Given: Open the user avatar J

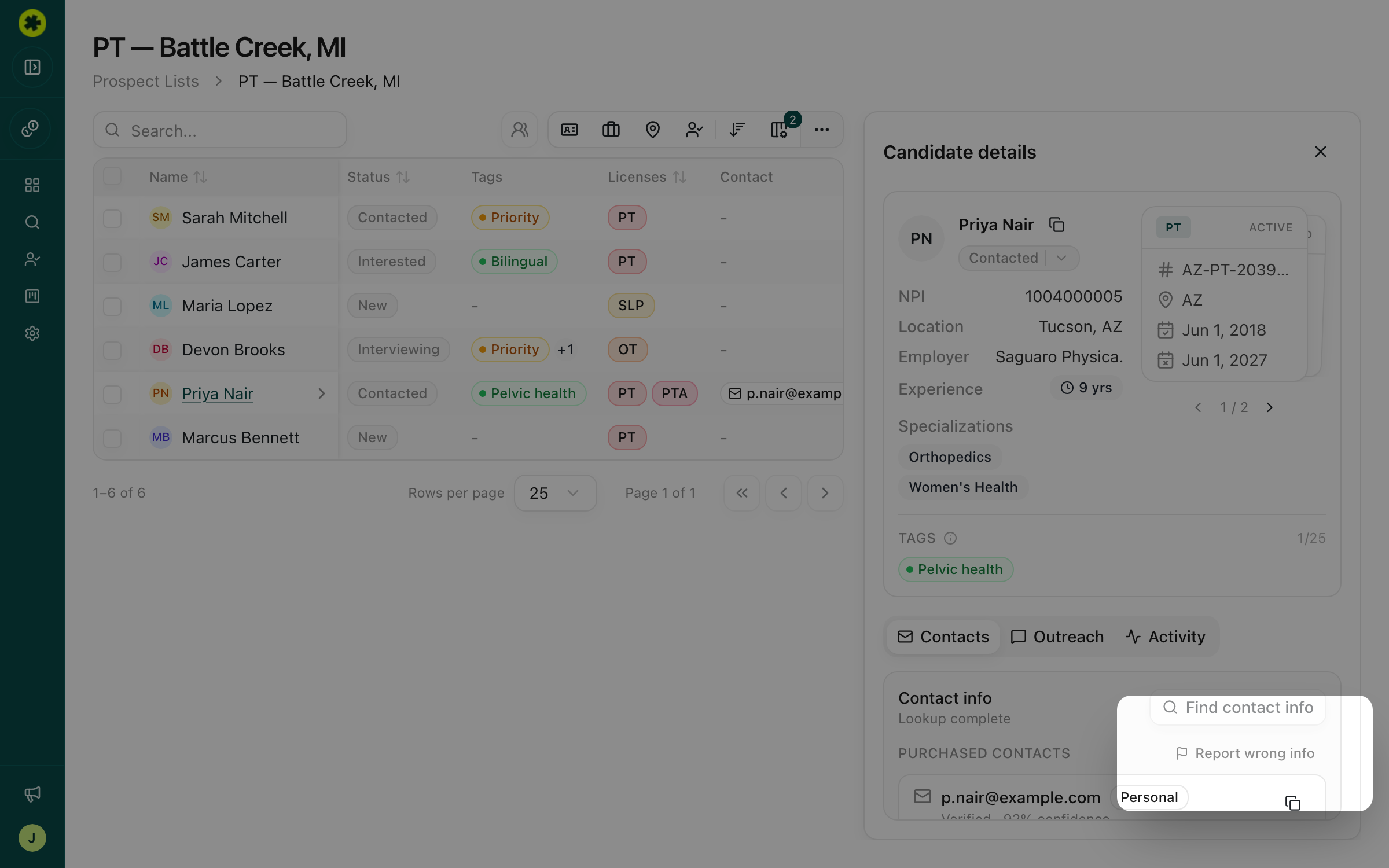Looking at the screenshot, I should click(32, 838).
